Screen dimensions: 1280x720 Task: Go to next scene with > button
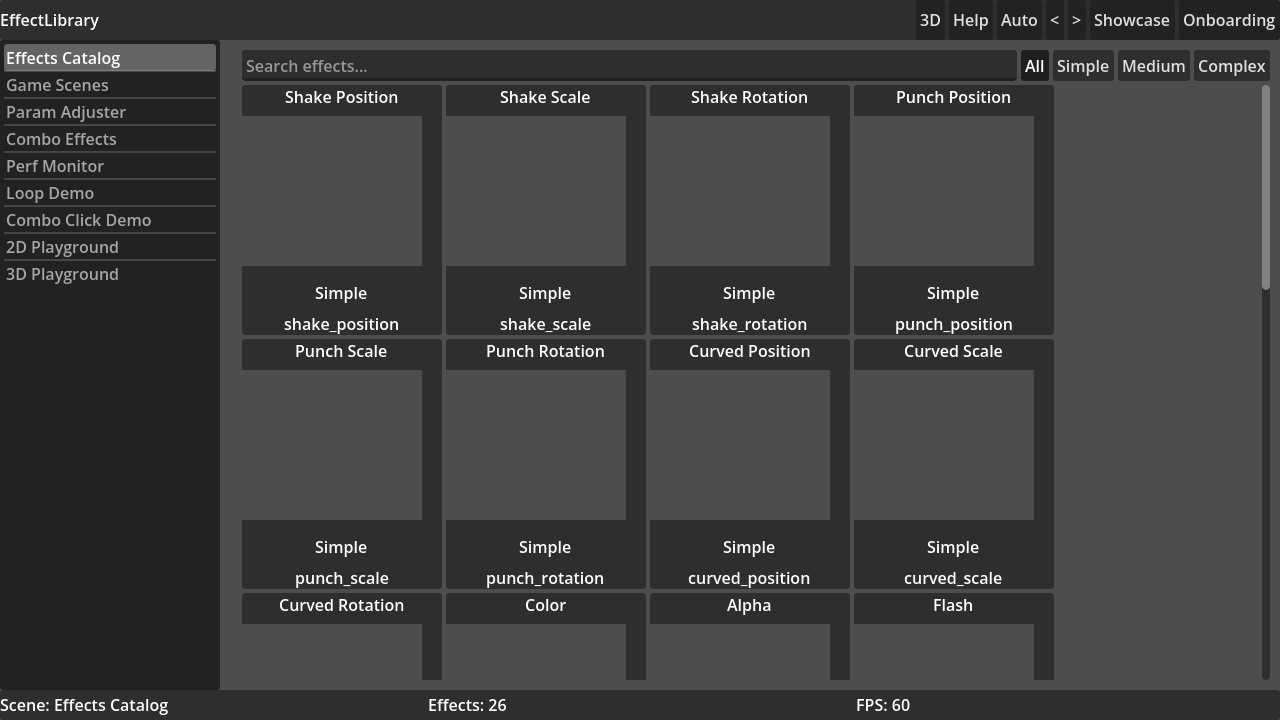click(1076, 20)
